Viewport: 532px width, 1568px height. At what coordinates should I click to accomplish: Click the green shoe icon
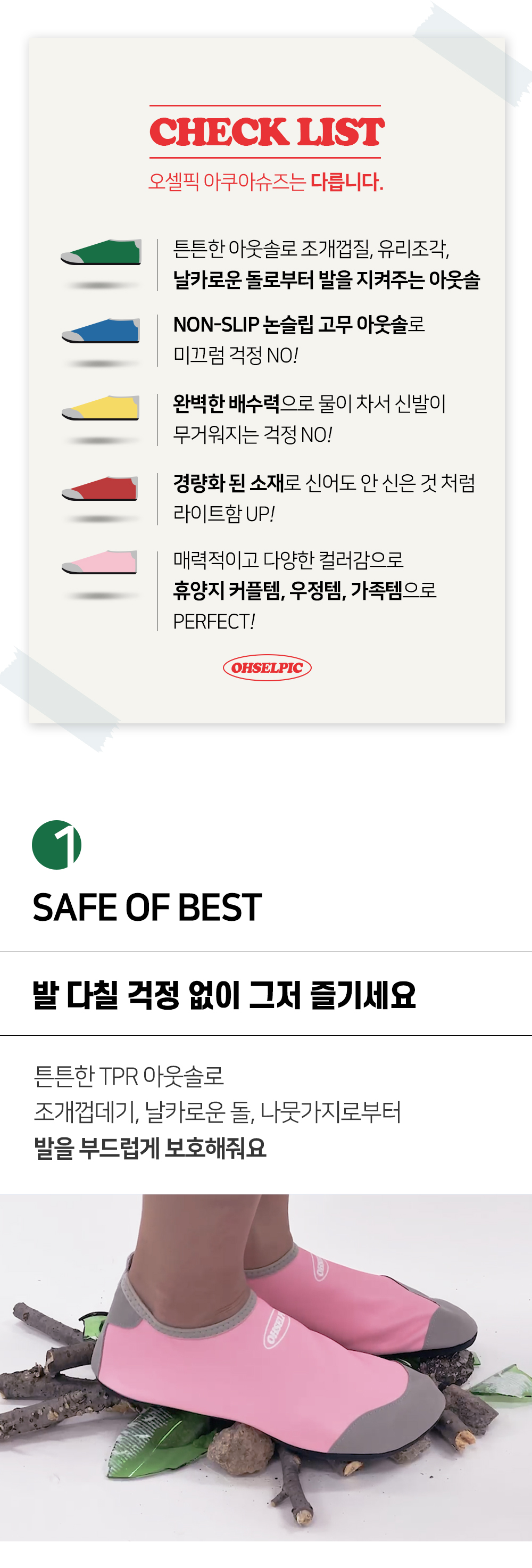[x=101, y=252]
